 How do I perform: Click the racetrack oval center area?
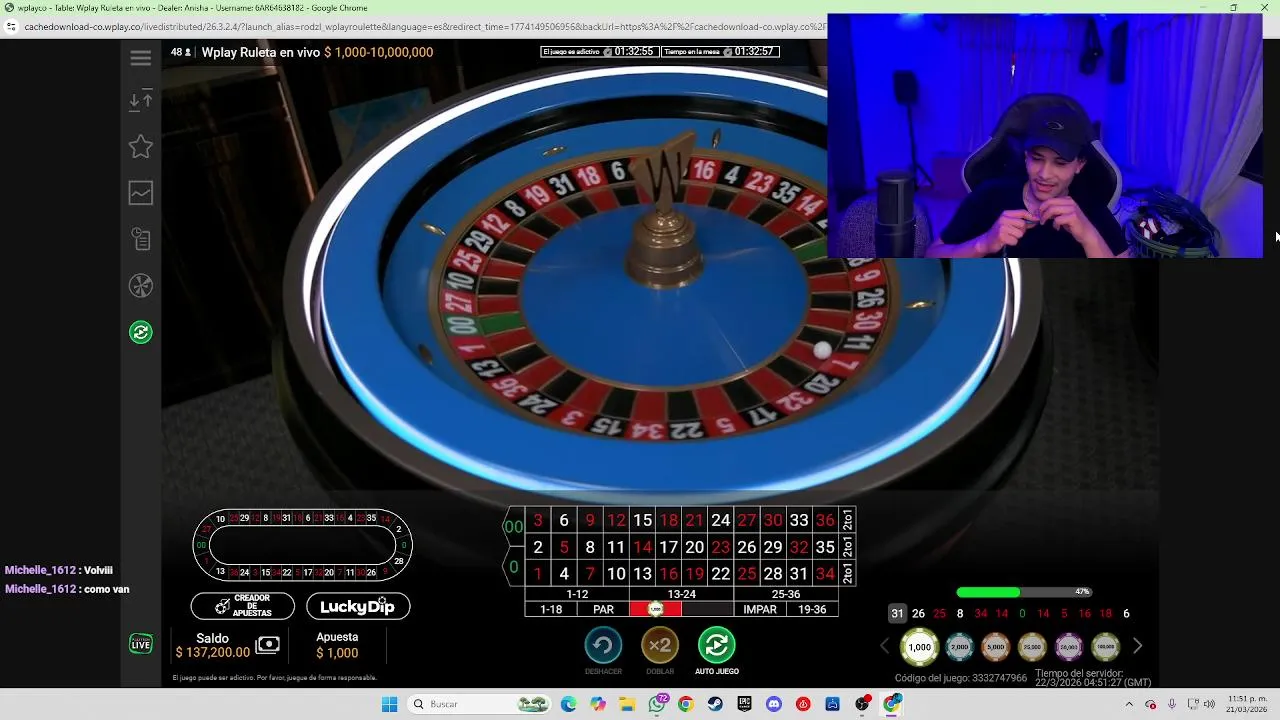302,545
